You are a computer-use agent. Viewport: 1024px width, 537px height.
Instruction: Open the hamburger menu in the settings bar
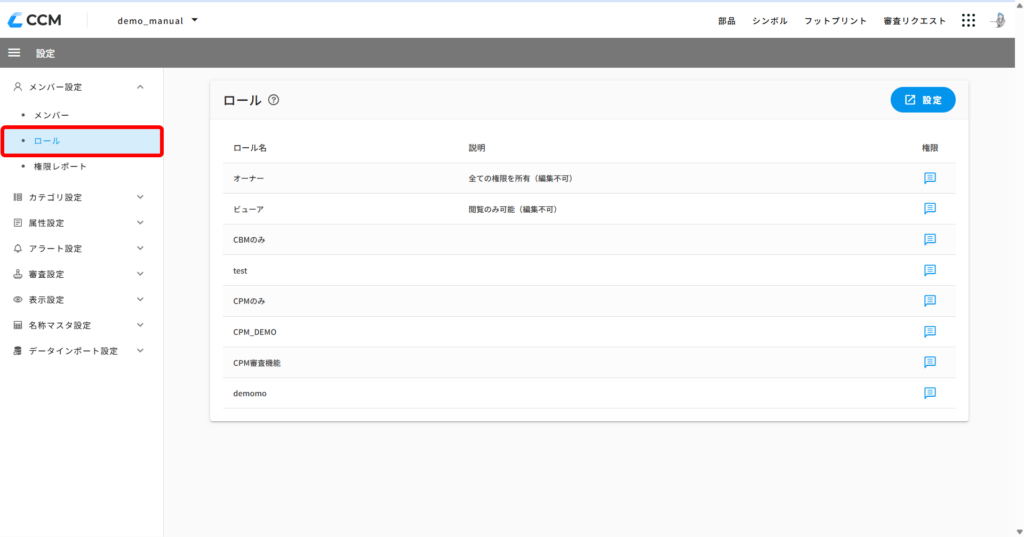(14, 53)
